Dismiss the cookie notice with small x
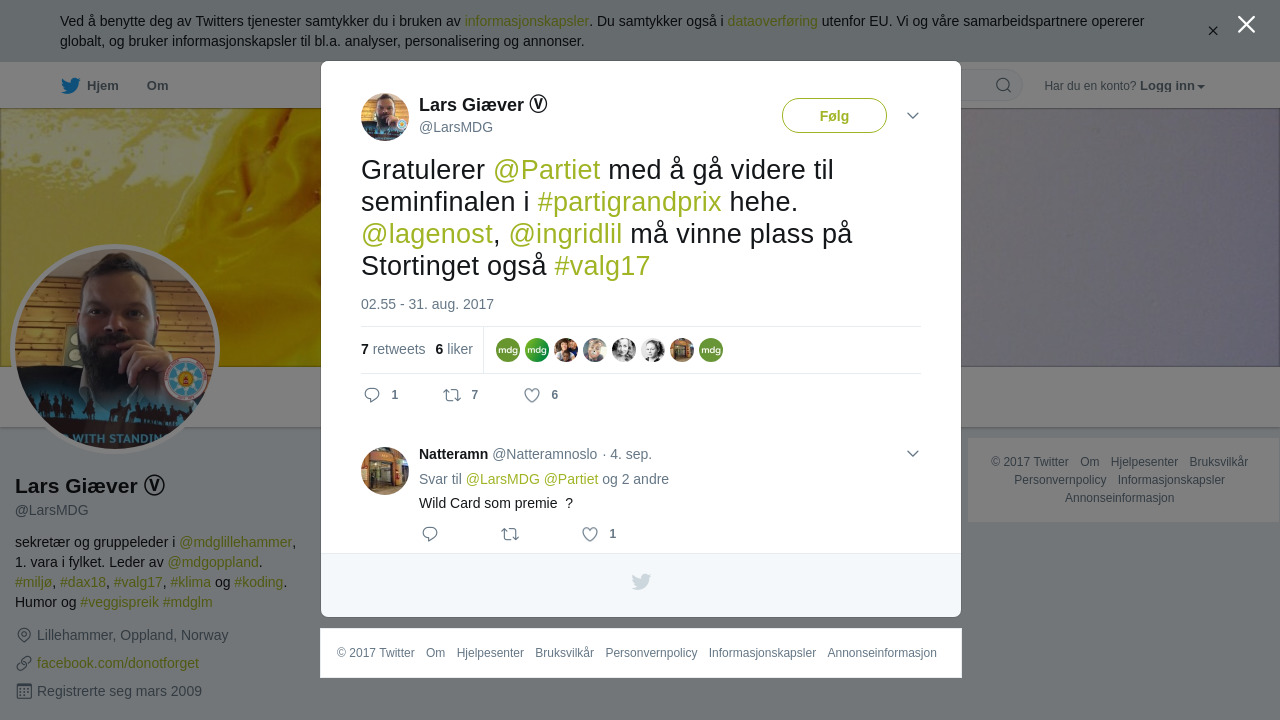The image size is (1280, 720). pos(1213,31)
